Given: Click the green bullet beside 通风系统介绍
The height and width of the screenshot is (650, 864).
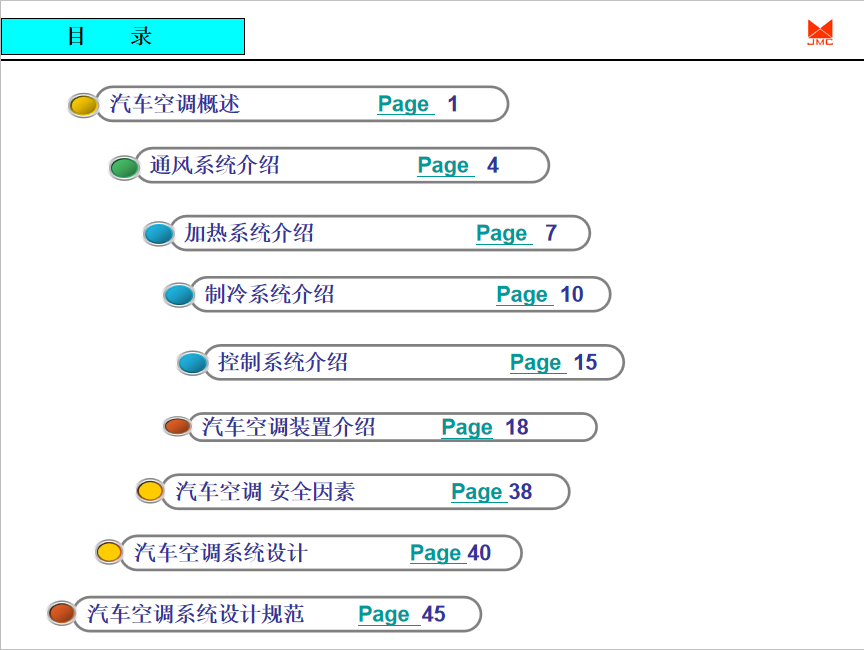Looking at the screenshot, I should (124, 167).
